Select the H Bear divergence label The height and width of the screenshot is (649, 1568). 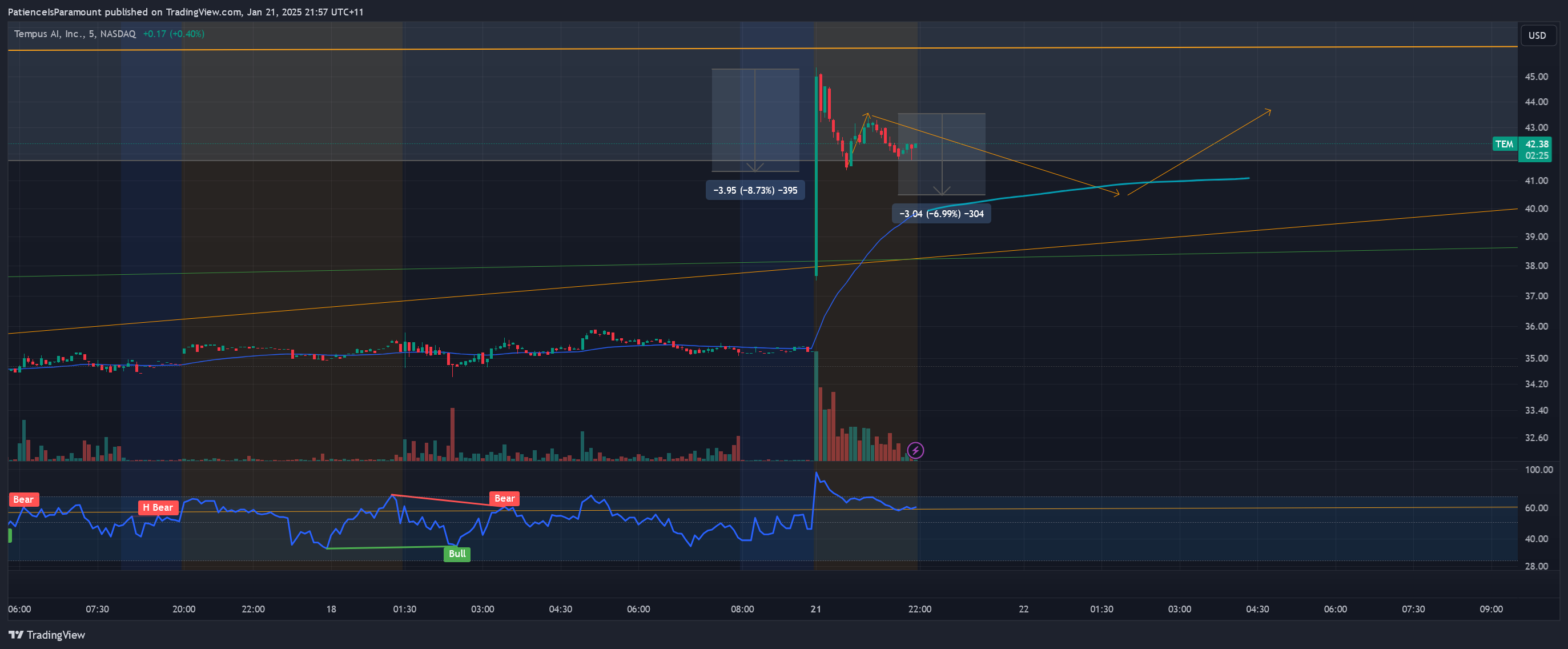point(158,507)
